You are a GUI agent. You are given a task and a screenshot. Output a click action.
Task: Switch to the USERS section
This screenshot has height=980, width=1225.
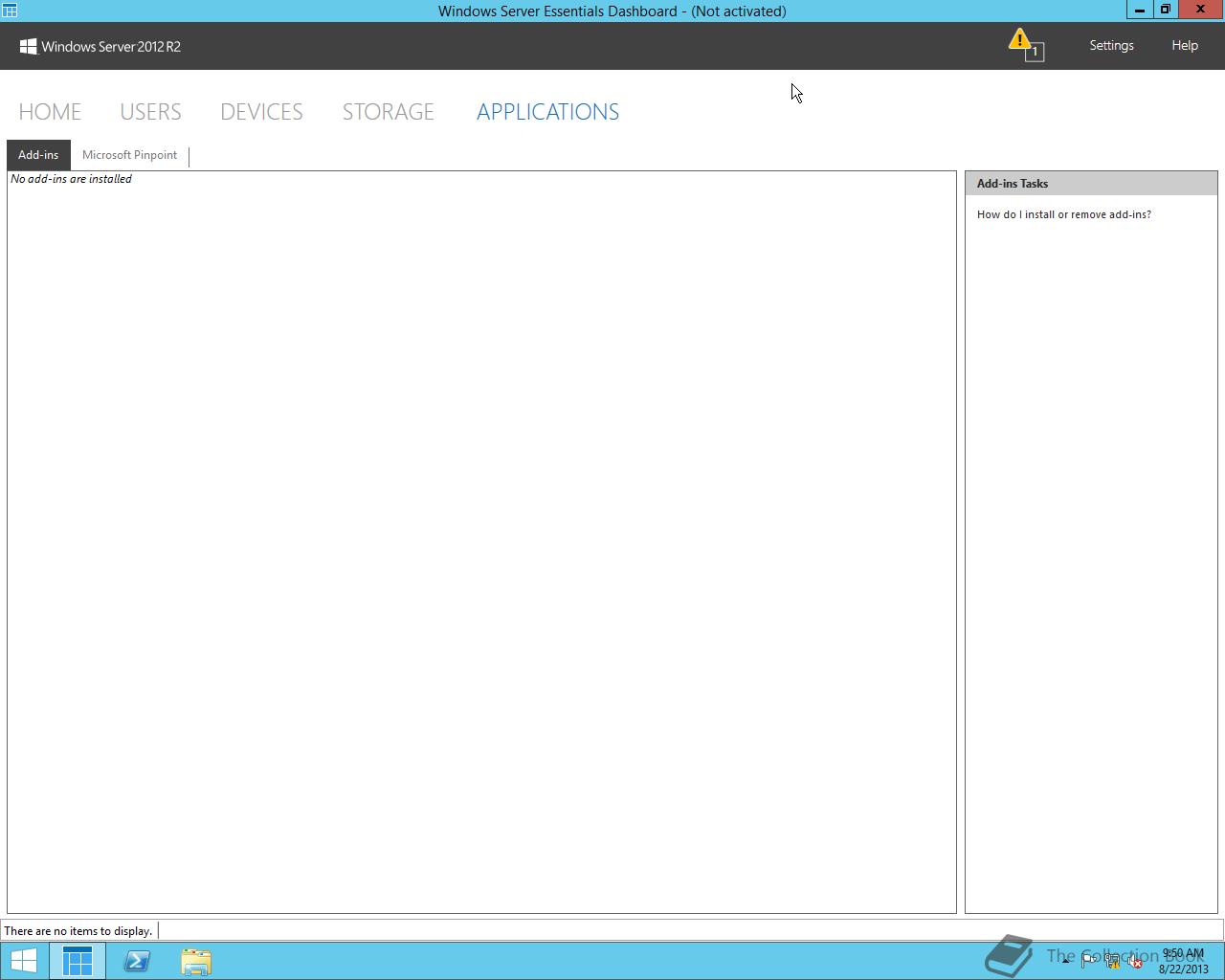150,112
